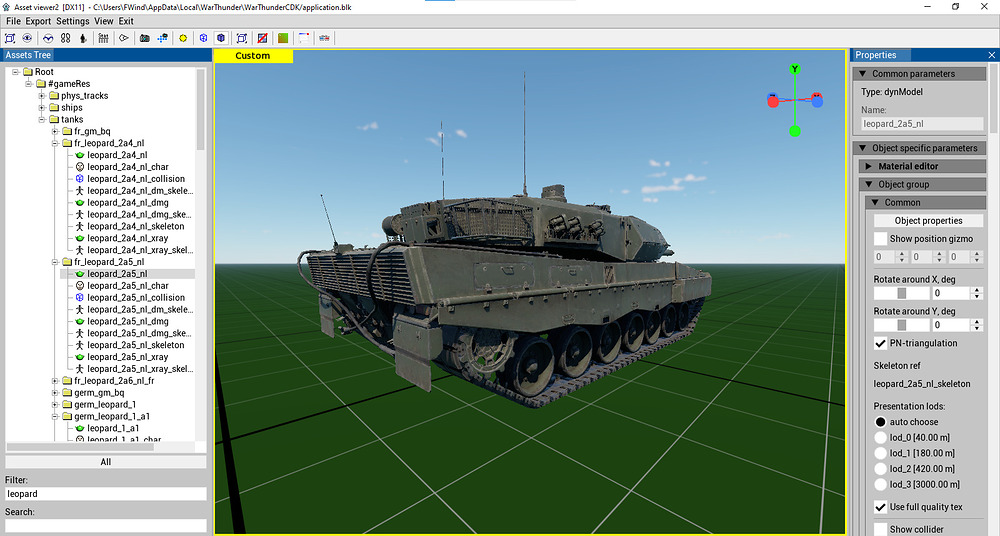Image resolution: width=1000 pixels, height=536 pixels.
Task: Select lod_2 [420.00 m] radio button
Action: click(880, 469)
